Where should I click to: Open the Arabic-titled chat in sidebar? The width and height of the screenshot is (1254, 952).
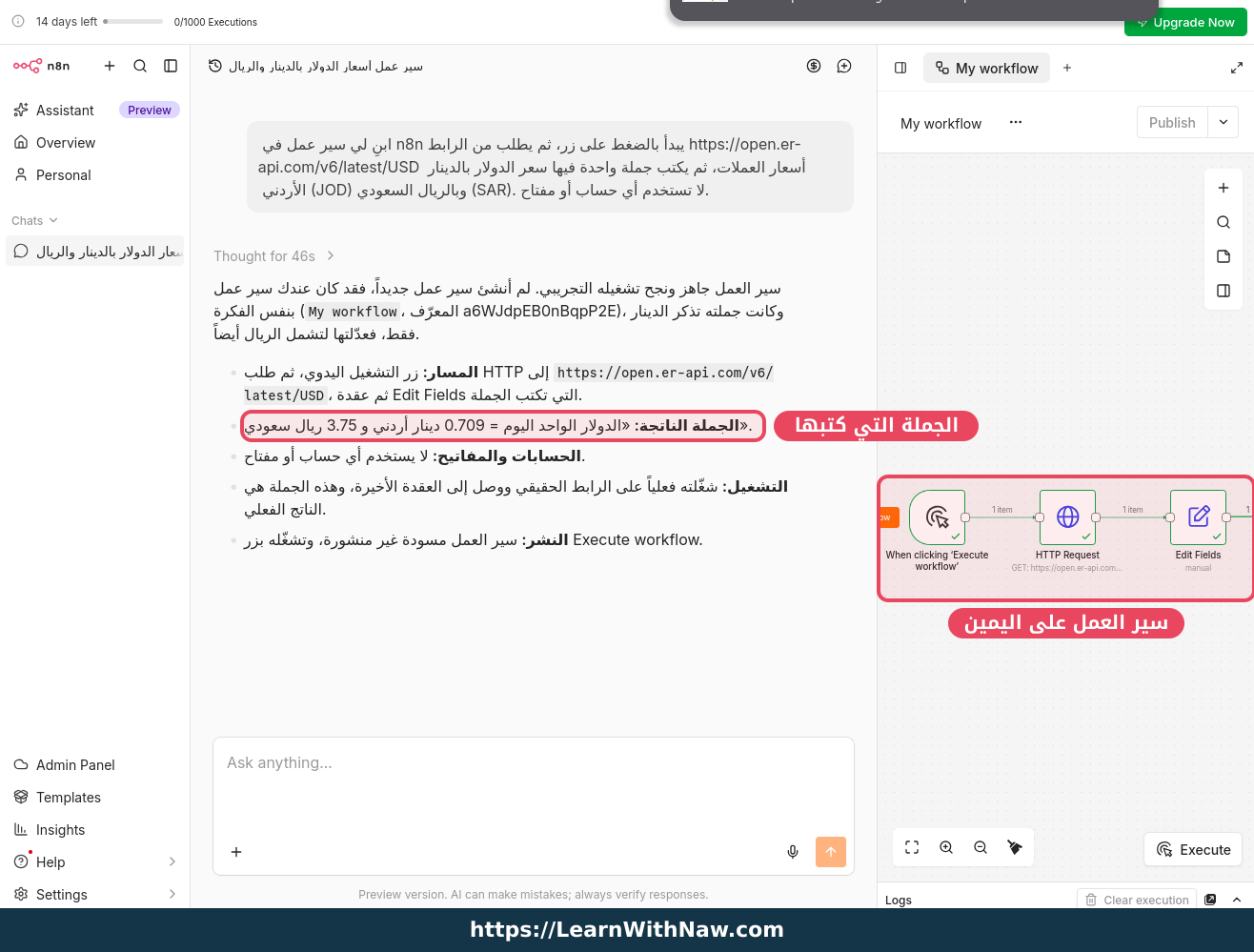pyautogui.click(x=95, y=252)
